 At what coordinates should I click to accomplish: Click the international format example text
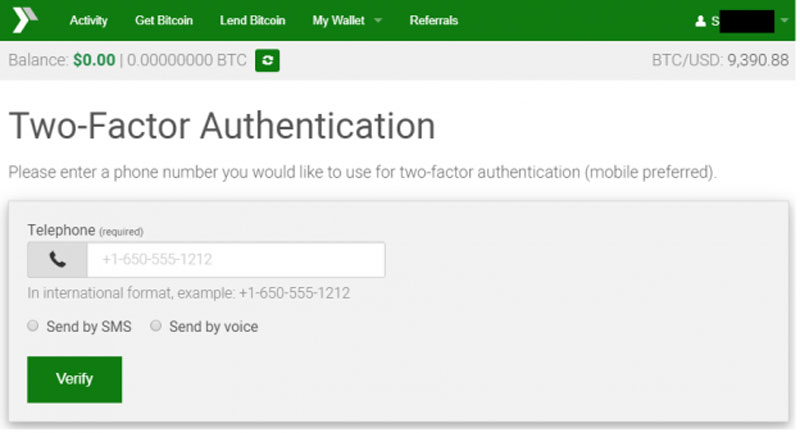pyautogui.click(x=188, y=293)
